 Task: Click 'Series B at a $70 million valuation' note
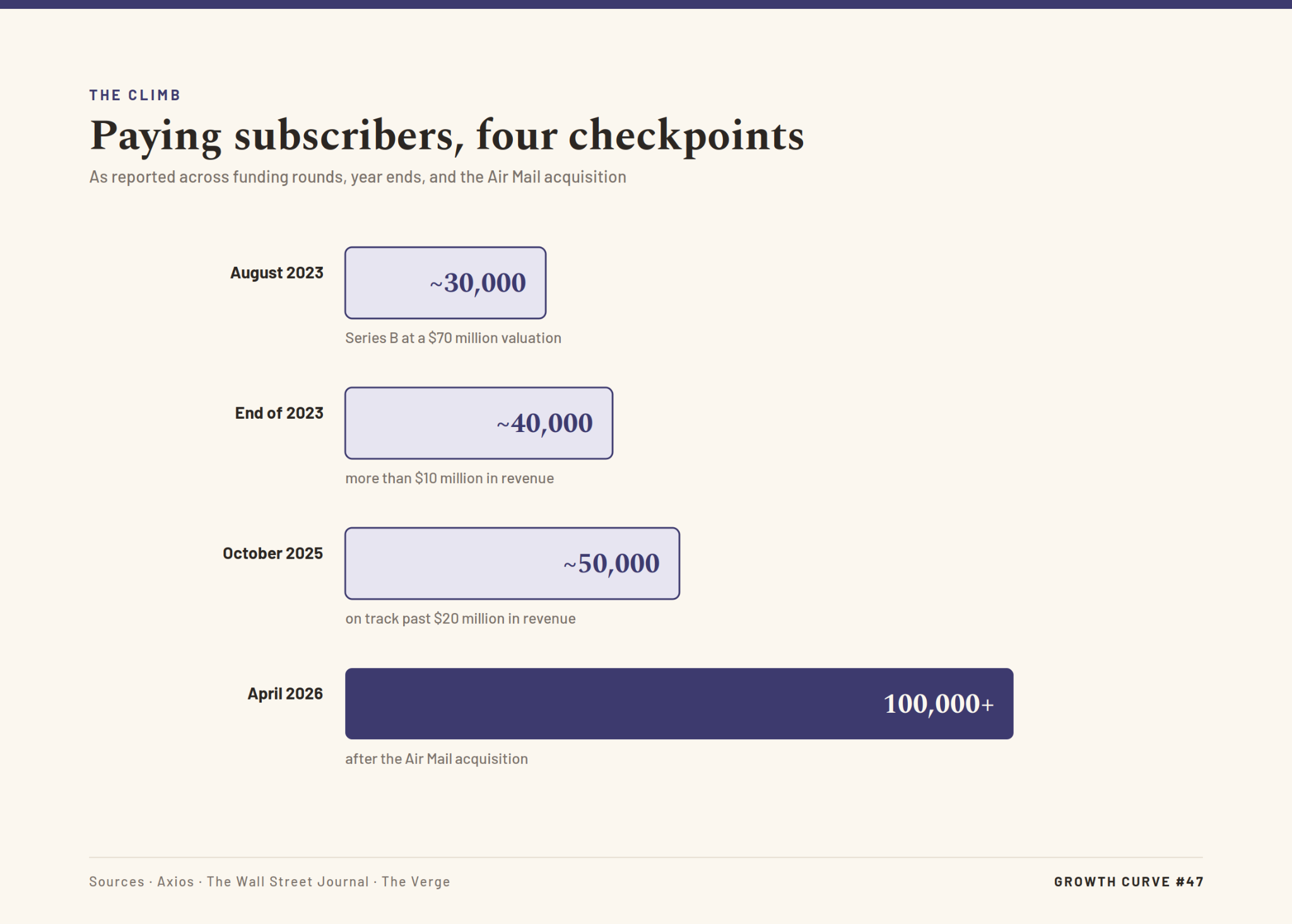pyautogui.click(x=453, y=338)
